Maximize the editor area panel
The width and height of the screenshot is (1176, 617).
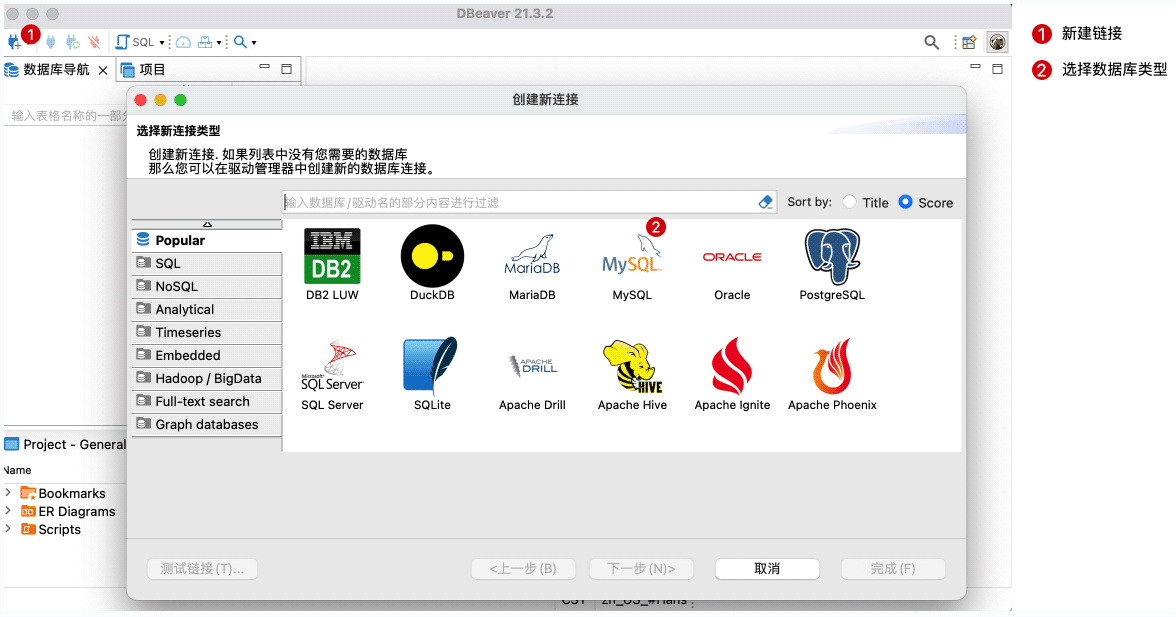point(997,69)
